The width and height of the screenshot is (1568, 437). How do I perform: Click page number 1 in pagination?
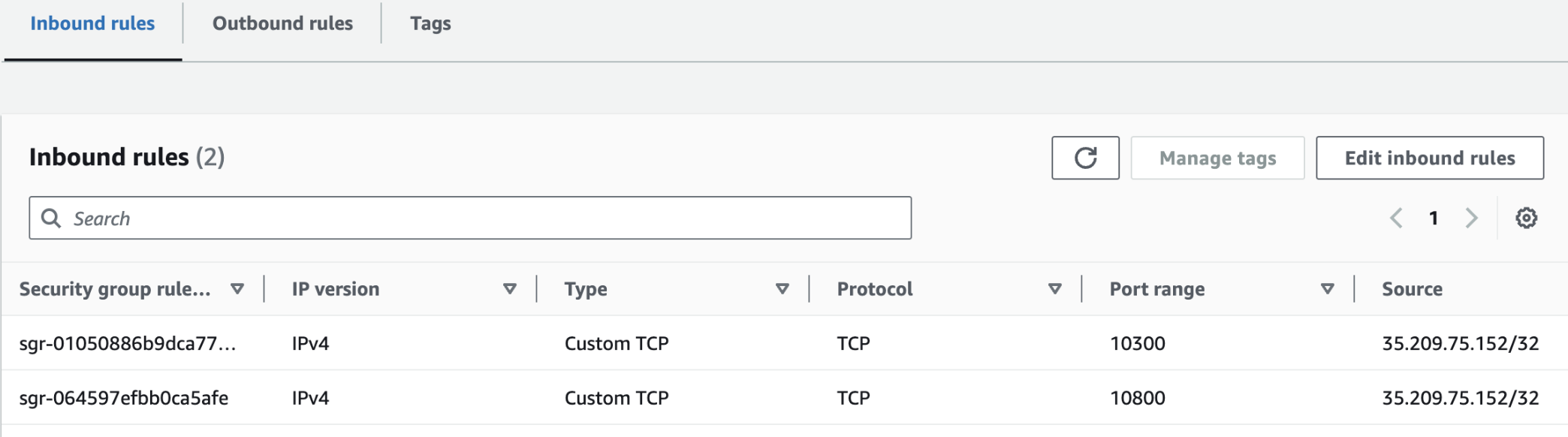click(1434, 218)
